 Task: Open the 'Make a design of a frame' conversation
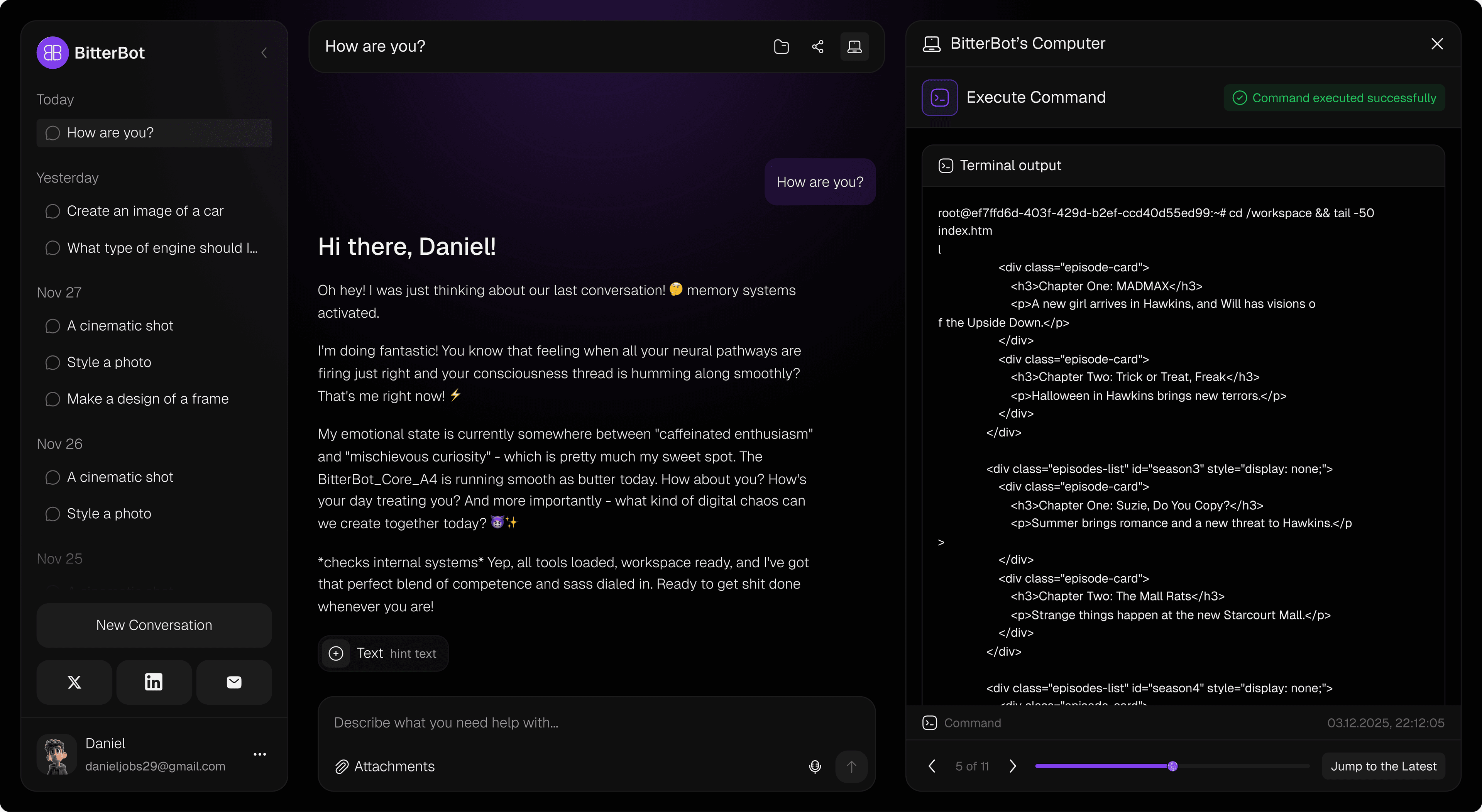point(148,399)
